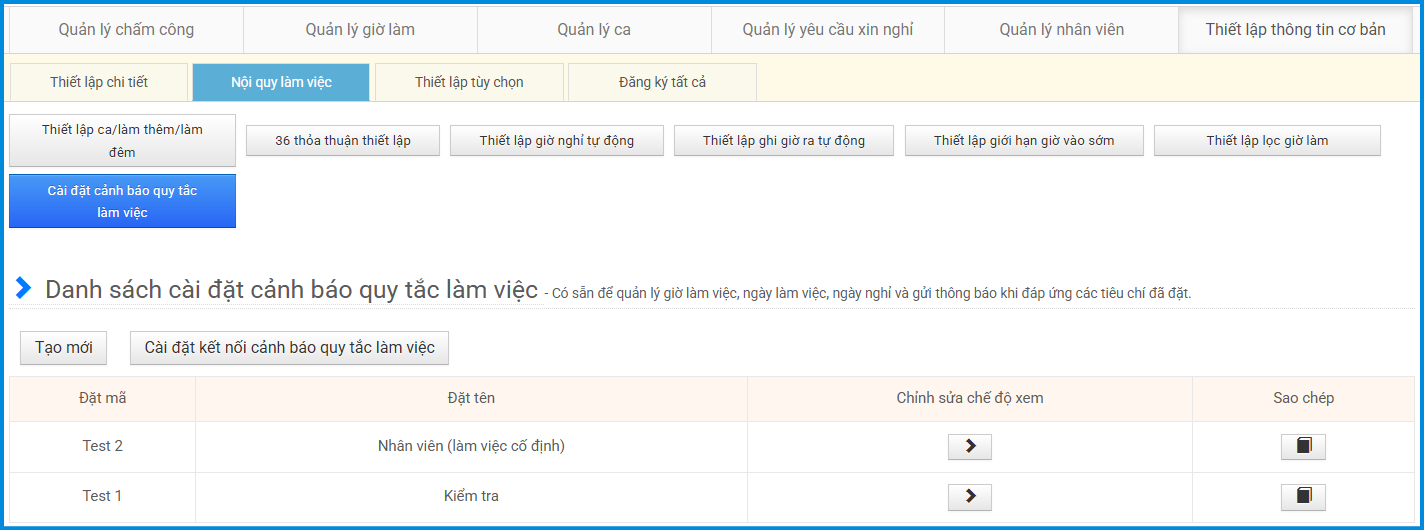Go to Quản lý yêu cầu xin nghỉ tab
Image resolution: width=1424 pixels, height=530 pixels.
827,30
